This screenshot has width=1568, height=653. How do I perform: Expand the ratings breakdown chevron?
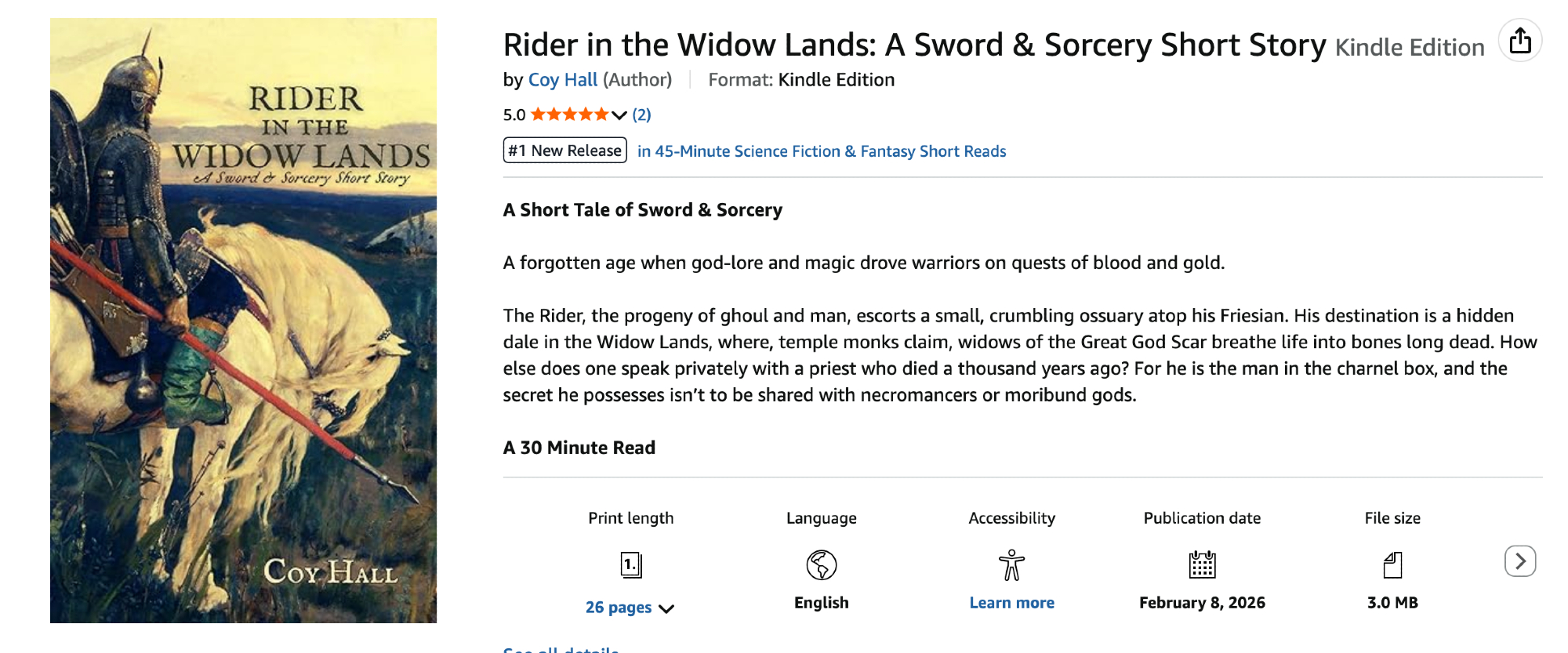[619, 116]
